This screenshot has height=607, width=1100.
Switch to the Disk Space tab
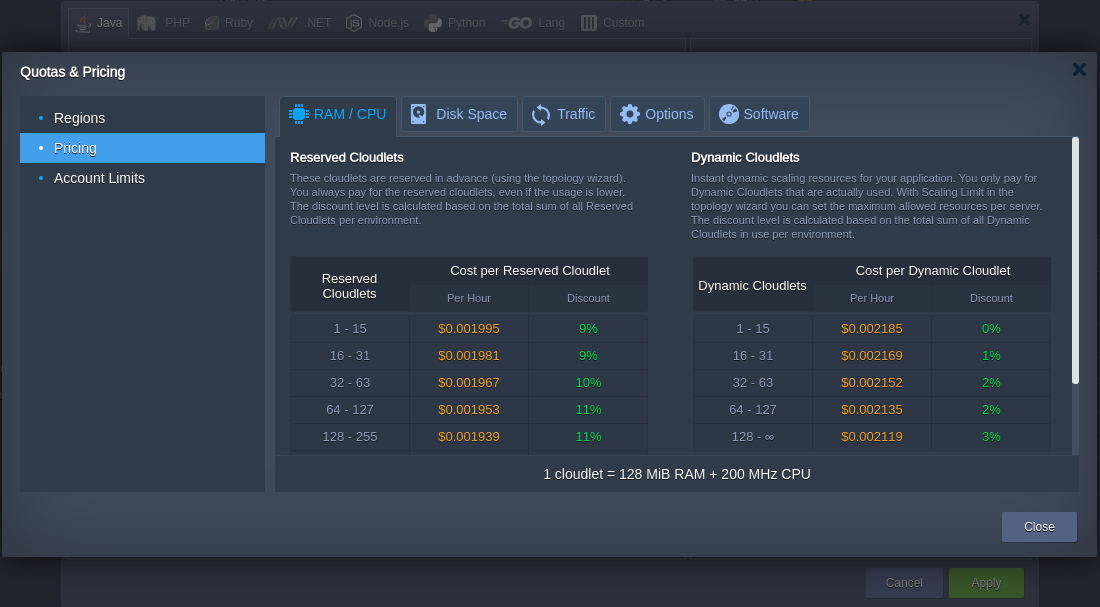pyautogui.click(x=458, y=113)
